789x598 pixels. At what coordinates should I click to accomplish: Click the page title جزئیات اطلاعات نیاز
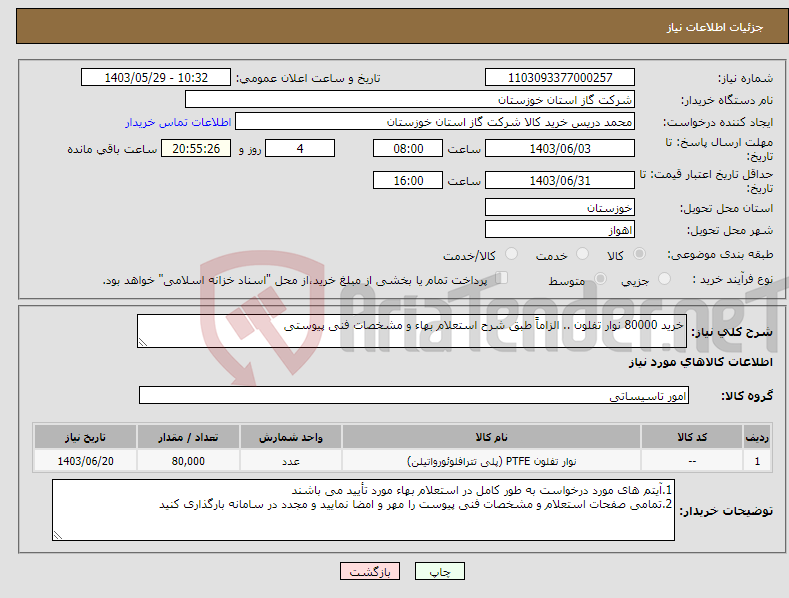coord(715,27)
